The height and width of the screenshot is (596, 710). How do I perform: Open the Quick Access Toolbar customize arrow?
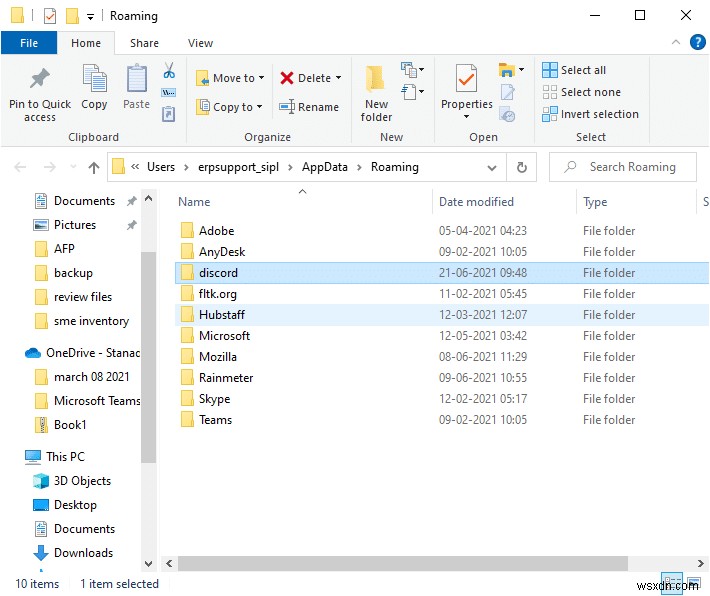[x=91, y=17]
